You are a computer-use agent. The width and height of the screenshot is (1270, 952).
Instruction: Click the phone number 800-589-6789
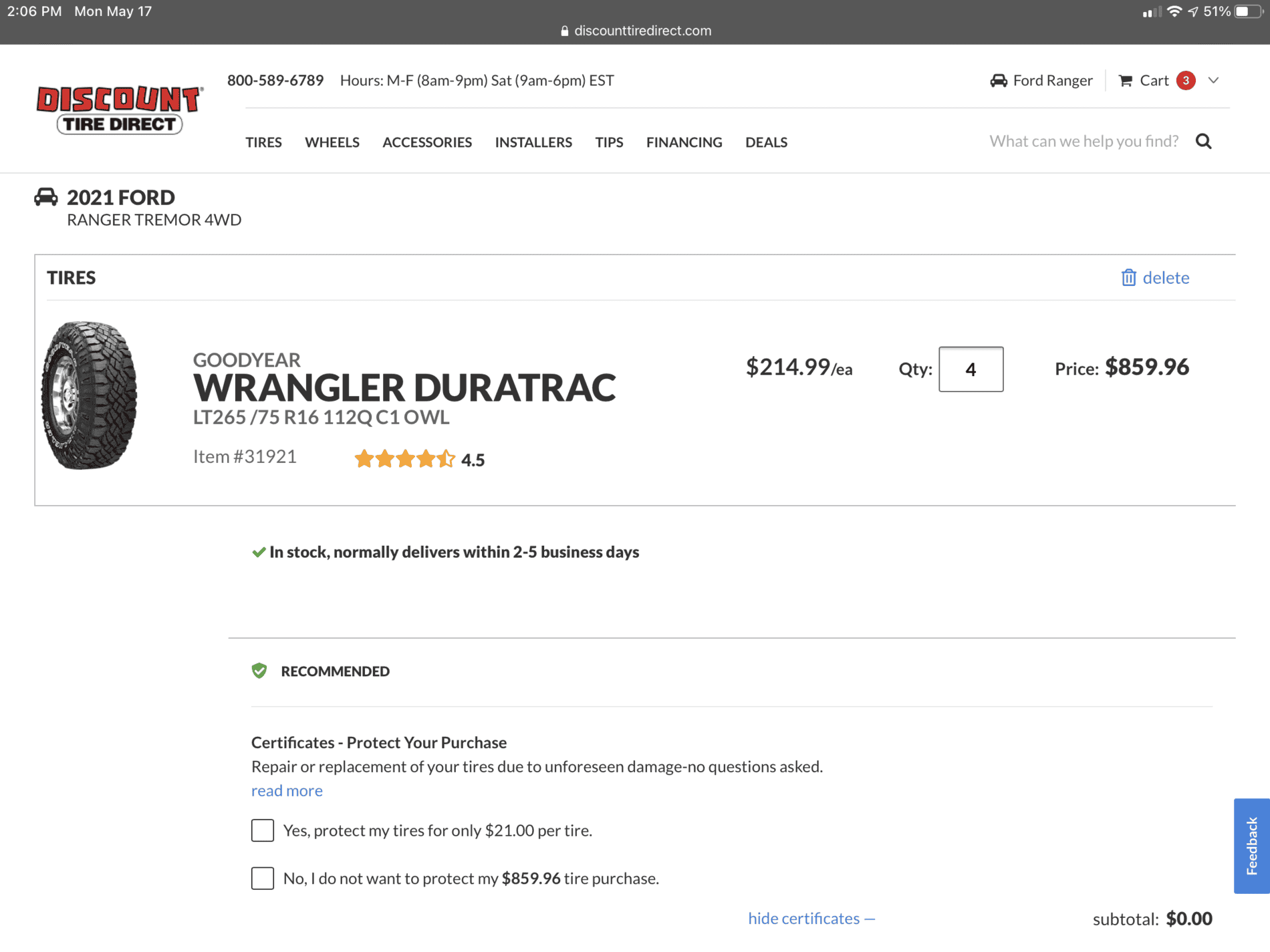275,80
